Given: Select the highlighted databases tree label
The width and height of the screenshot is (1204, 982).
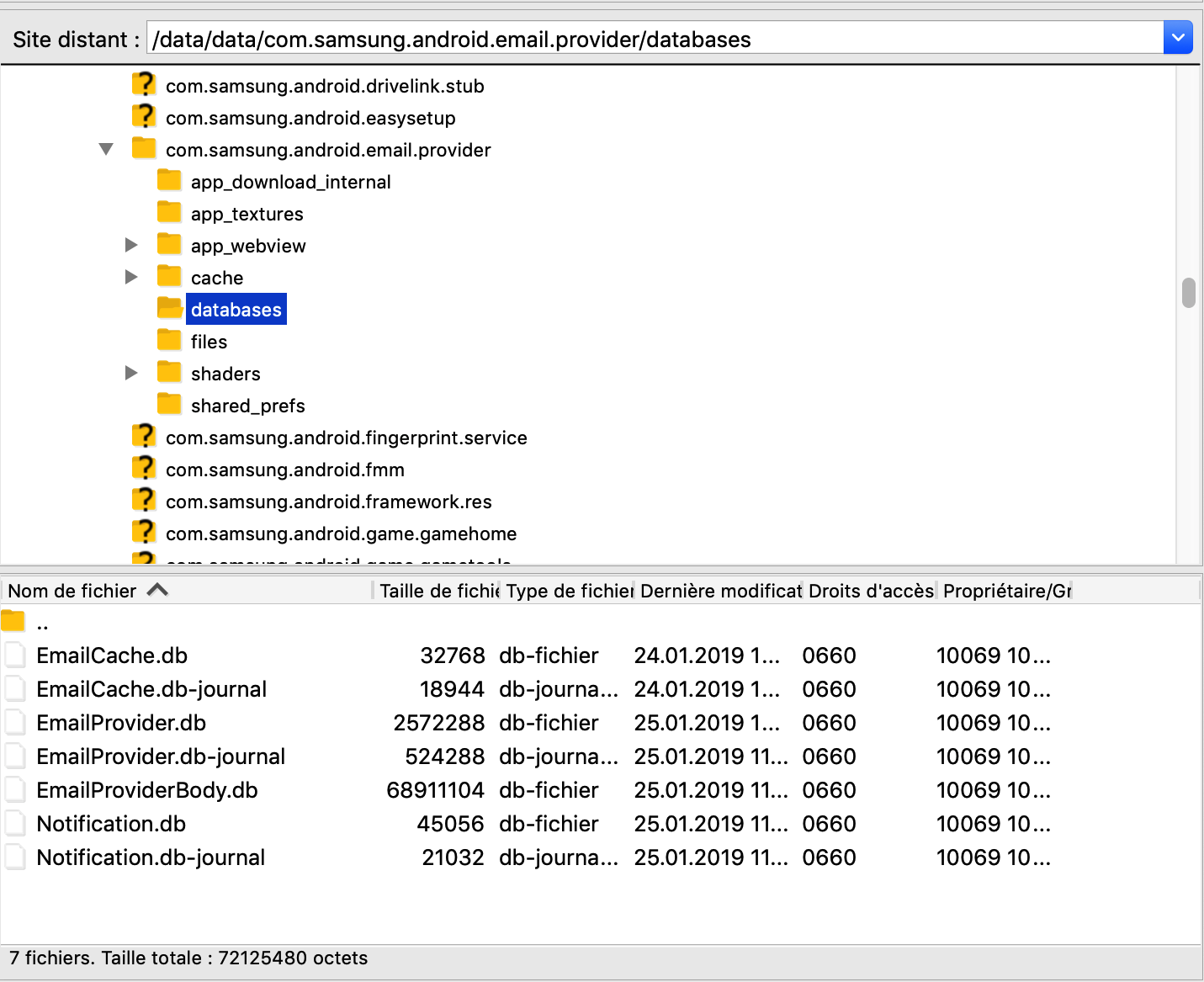Looking at the screenshot, I should click(x=236, y=310).
